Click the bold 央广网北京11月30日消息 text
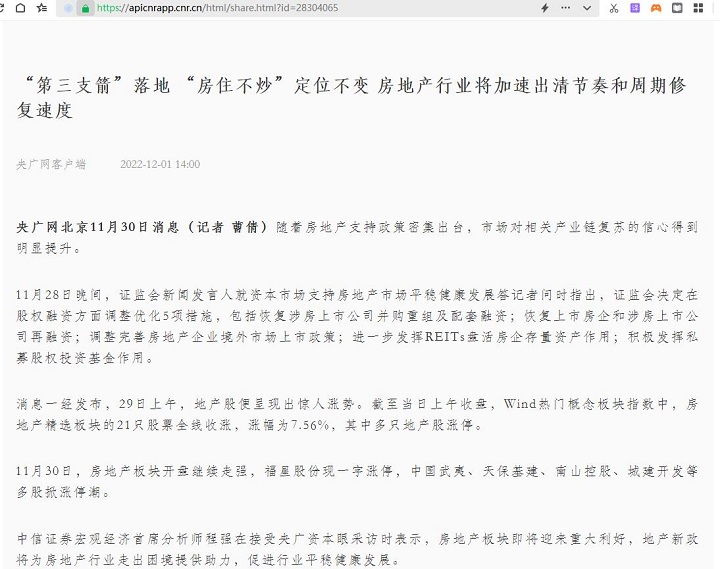The image size is (720, 569). [x=142, y=227]
